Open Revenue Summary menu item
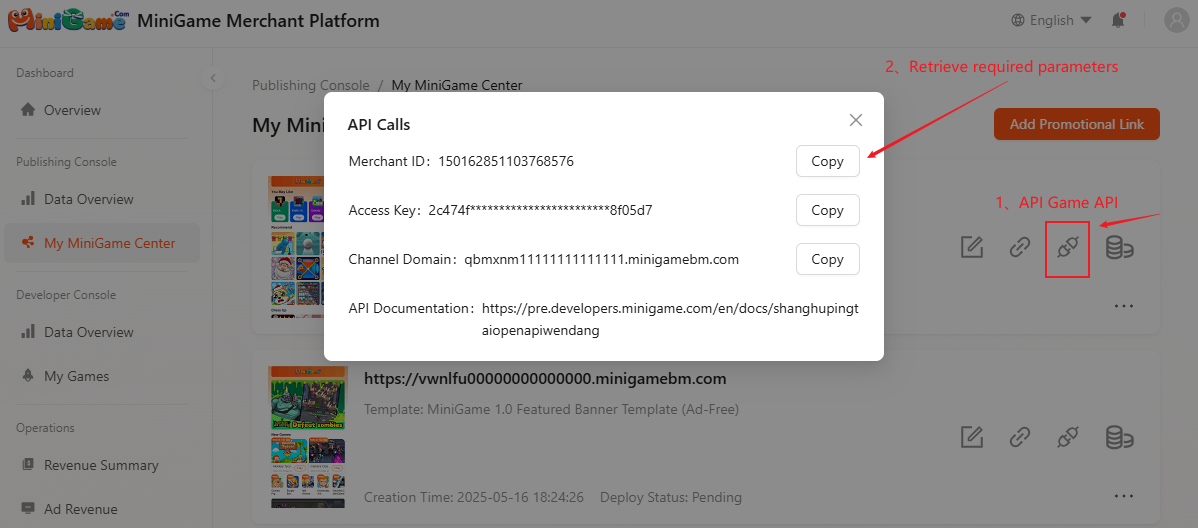The width and height of the screenshot is (1198, 528). 102,465
